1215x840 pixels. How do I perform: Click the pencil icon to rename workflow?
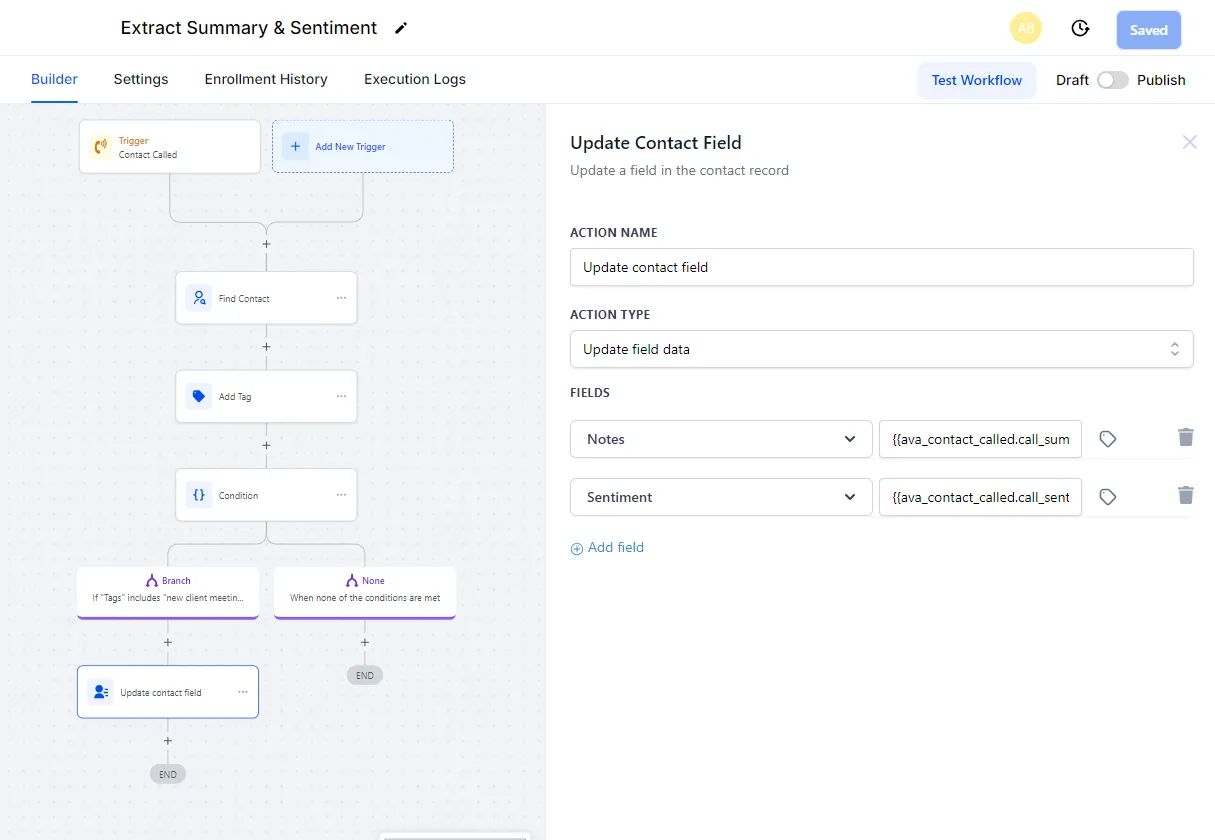[x=400, y=28]
